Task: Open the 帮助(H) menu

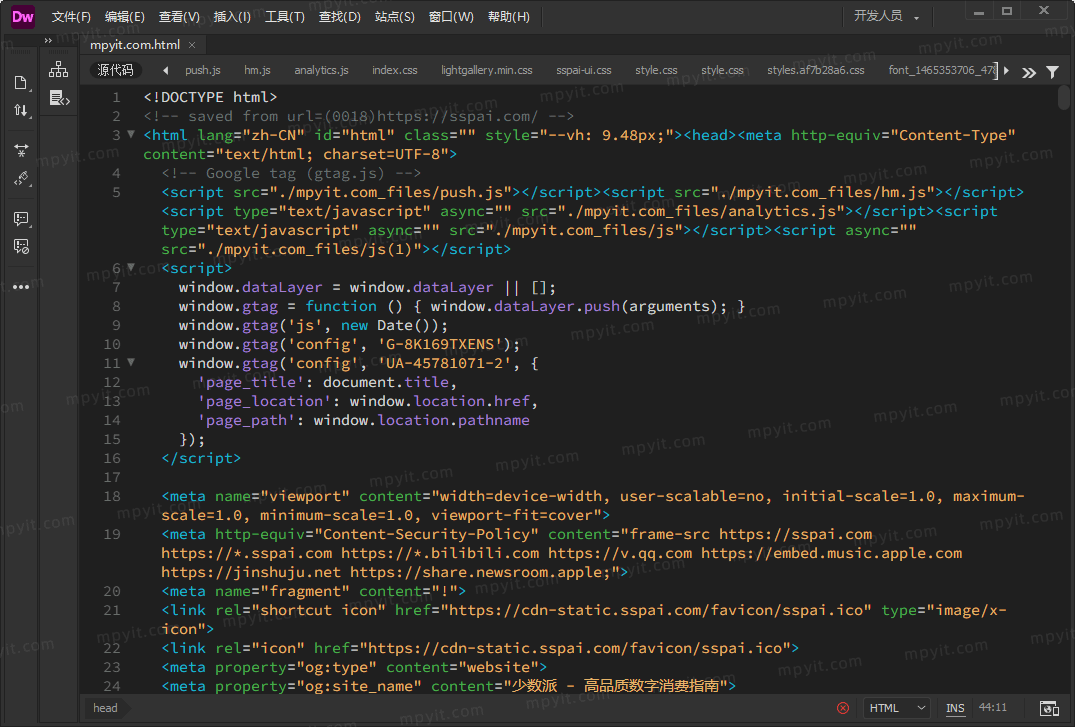Action: tap(508, 16)
